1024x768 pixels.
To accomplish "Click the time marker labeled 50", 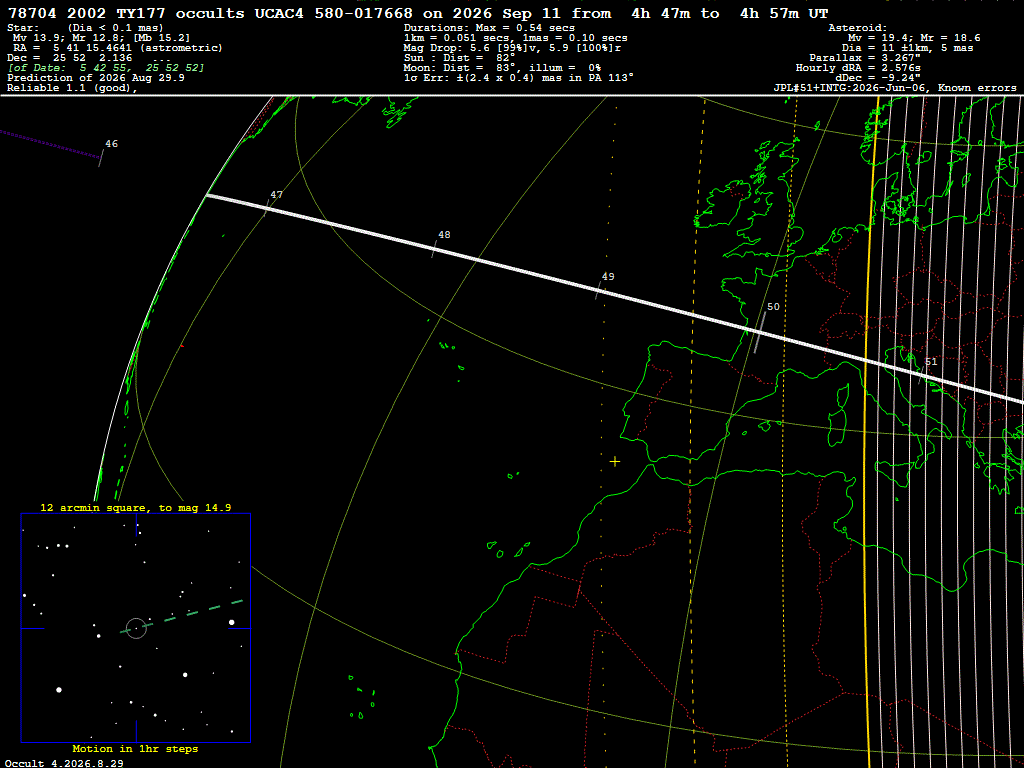I will [773, 306].
